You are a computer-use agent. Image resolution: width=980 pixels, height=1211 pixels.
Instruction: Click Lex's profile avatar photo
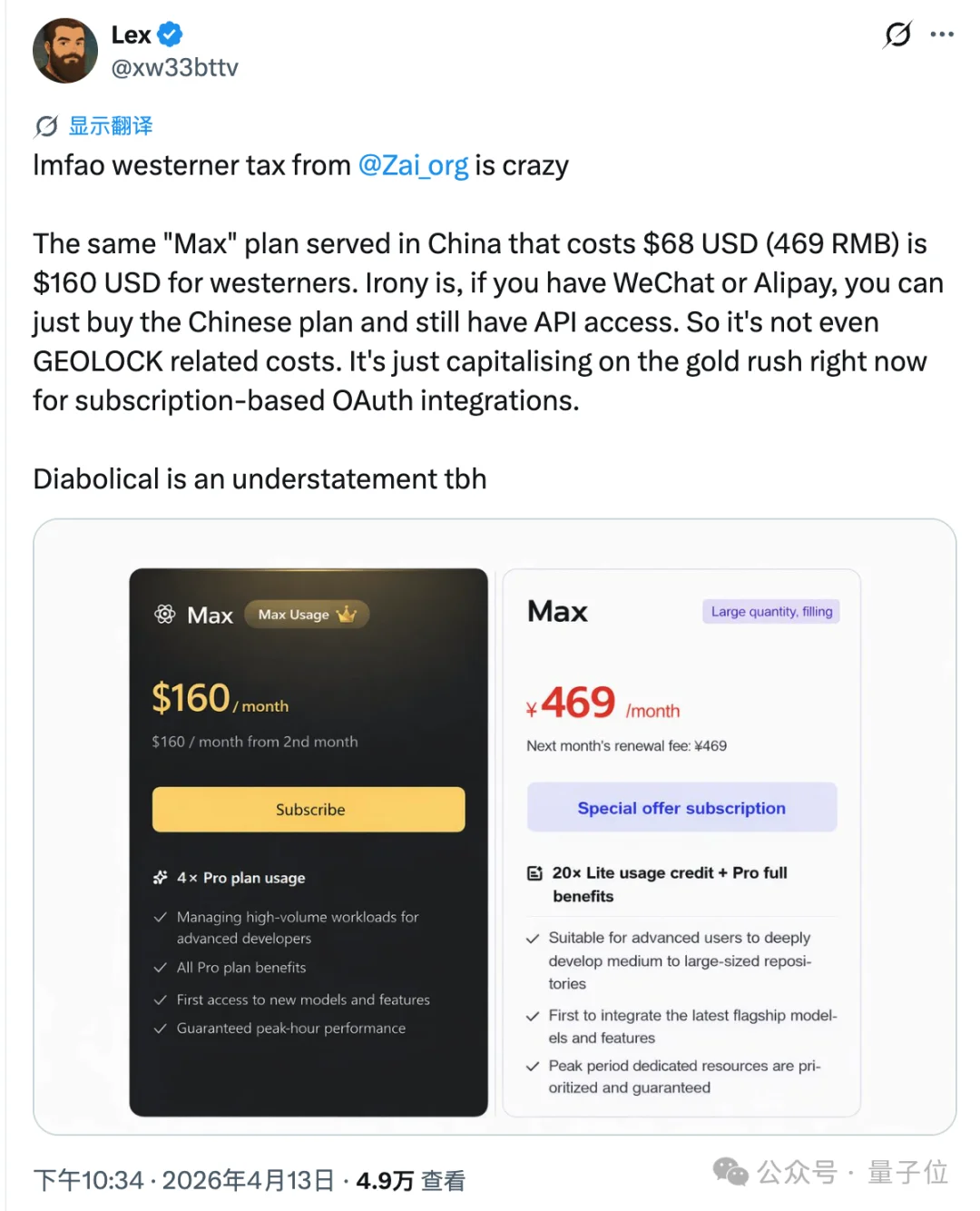tap(65, 51)
